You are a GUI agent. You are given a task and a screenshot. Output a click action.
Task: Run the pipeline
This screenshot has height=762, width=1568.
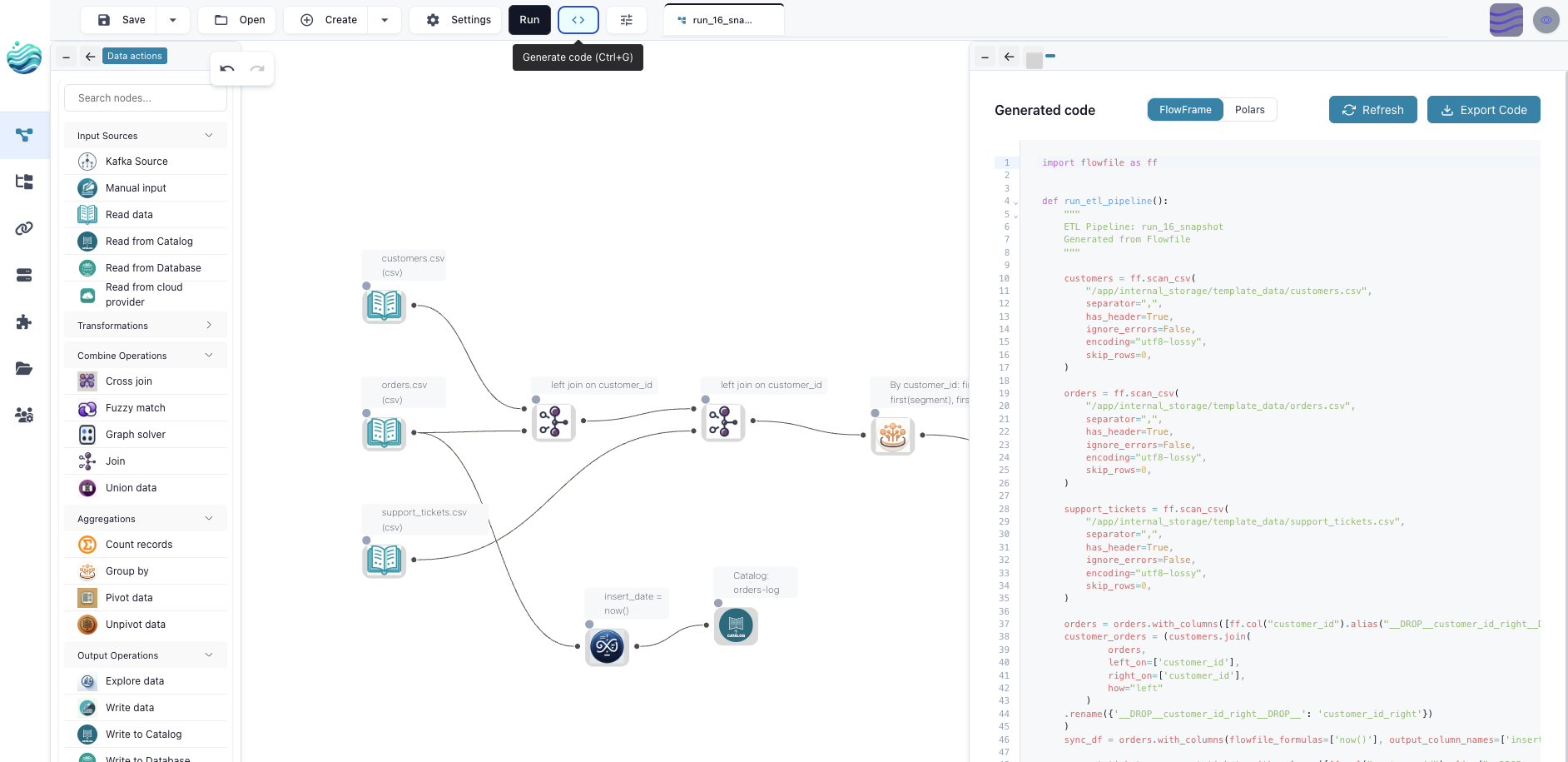coord(529,19)
